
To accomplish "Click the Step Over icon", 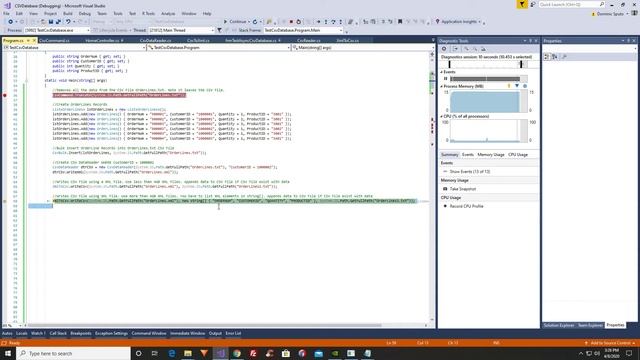I will click(333, 22).
